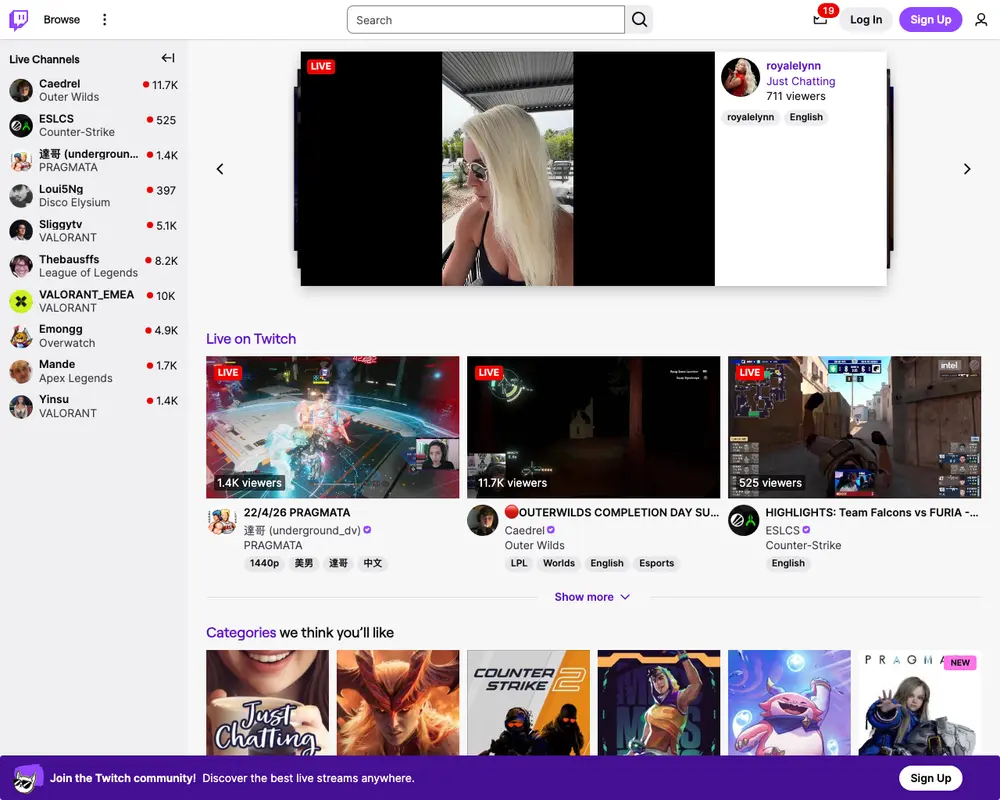Screen dimensions: 1000x800
Task: Click the Esports tag
Action: (x=656, y=563)
